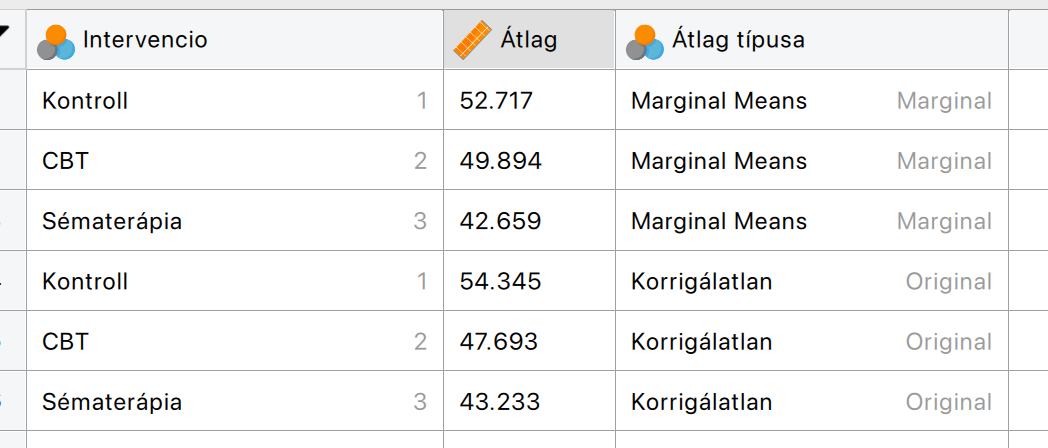Click the nominal icon beside Intervencio header

point(56,41)
